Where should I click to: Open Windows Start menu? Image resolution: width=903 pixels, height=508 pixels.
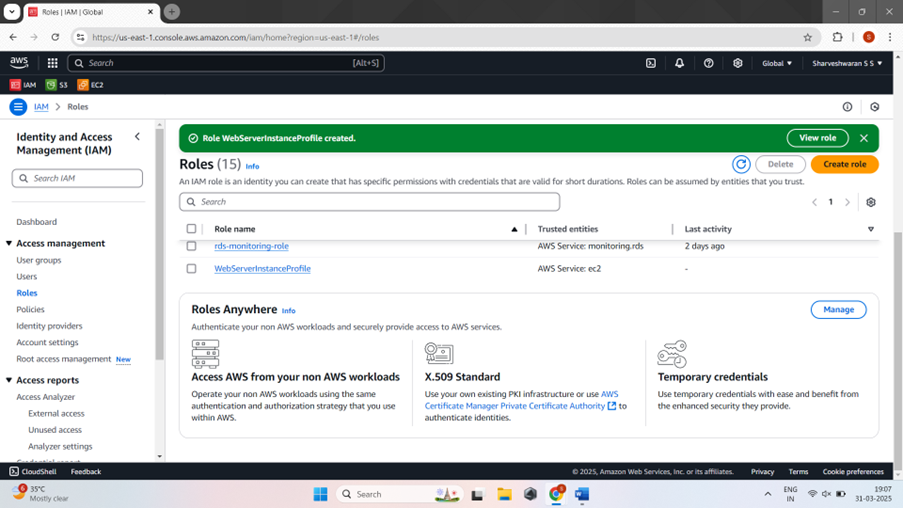point(320,494)
